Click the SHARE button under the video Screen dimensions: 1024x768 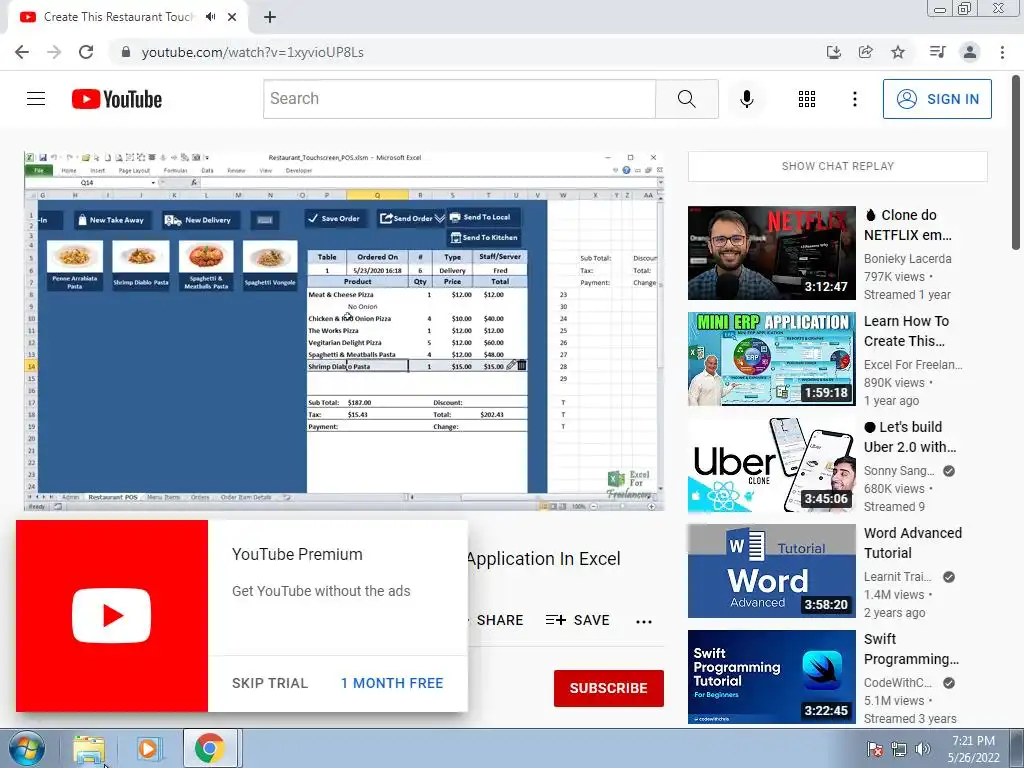coord(500,620)
